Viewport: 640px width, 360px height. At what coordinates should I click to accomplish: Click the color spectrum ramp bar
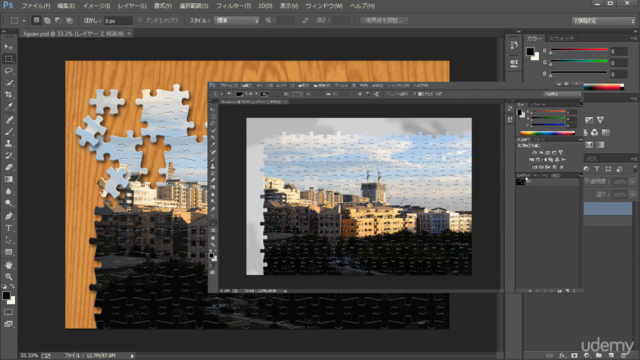coord(604,87)
